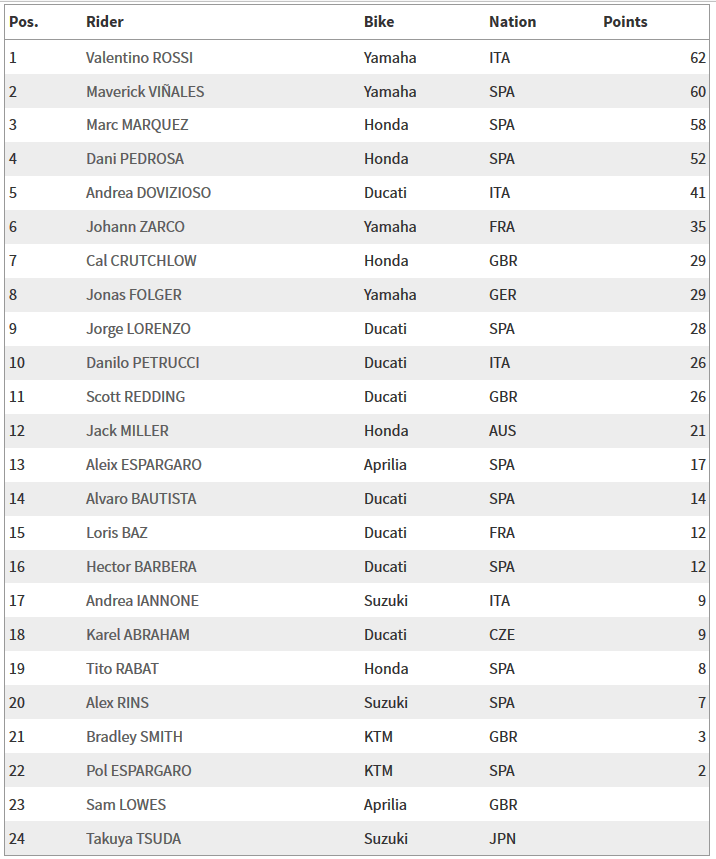This screenshot has height=859, width=716.
Task: Click the 62 points value for Rossi
Action: click(698, 58)
